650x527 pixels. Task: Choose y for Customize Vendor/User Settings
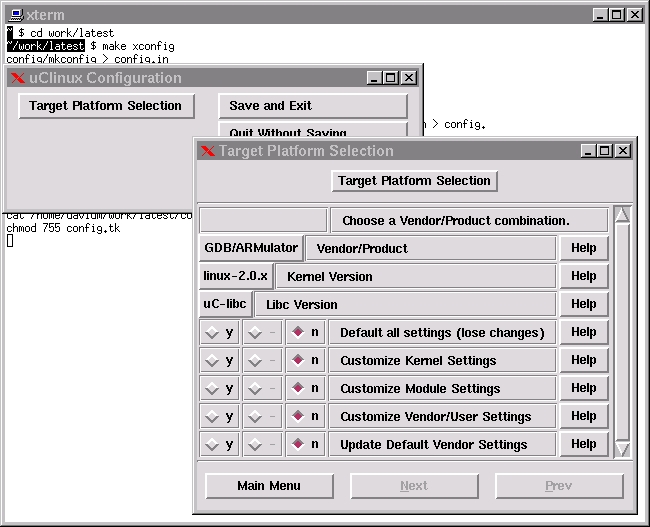220,416
